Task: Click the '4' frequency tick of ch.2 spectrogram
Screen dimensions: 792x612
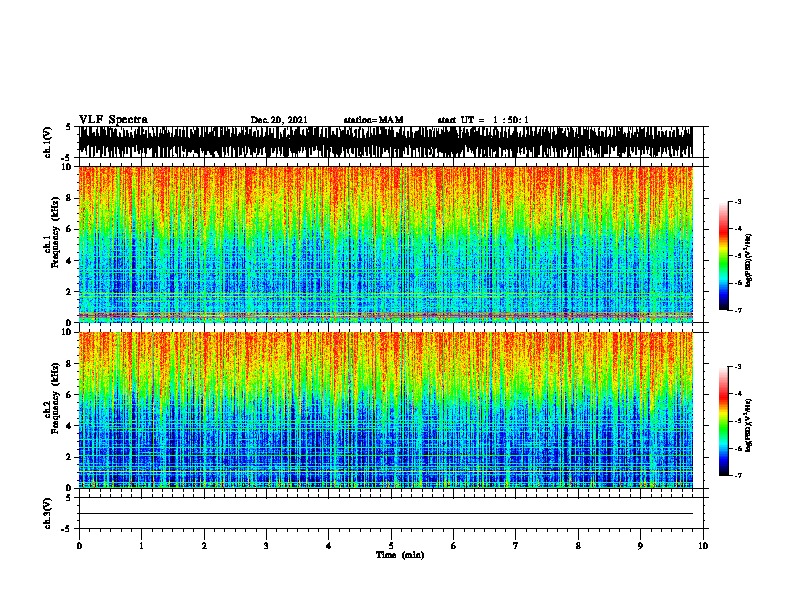Action: [71, 426]
